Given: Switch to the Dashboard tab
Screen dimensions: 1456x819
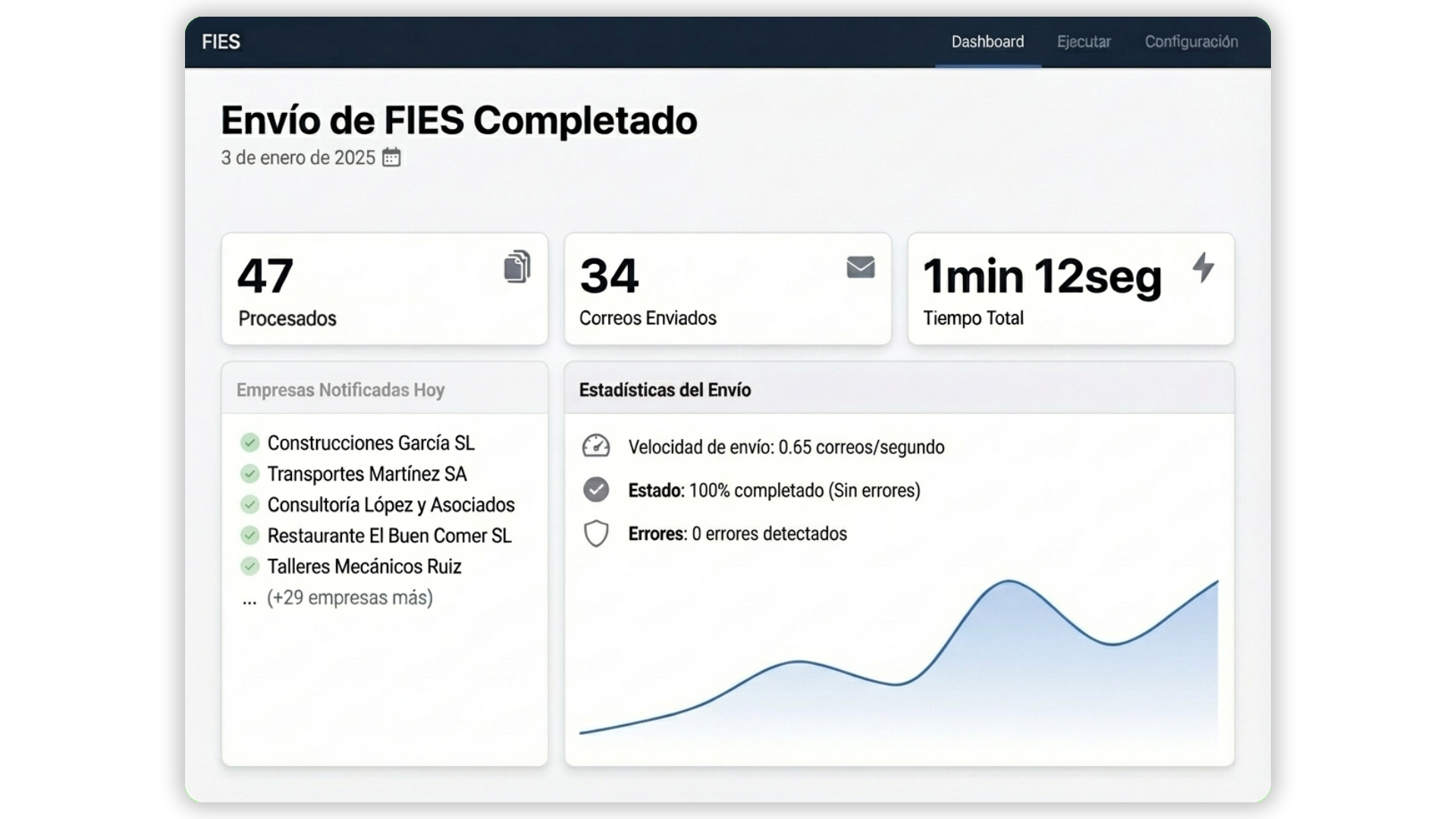Looking at the screenshot, I should pyautogui.click(x=987, y=42).
